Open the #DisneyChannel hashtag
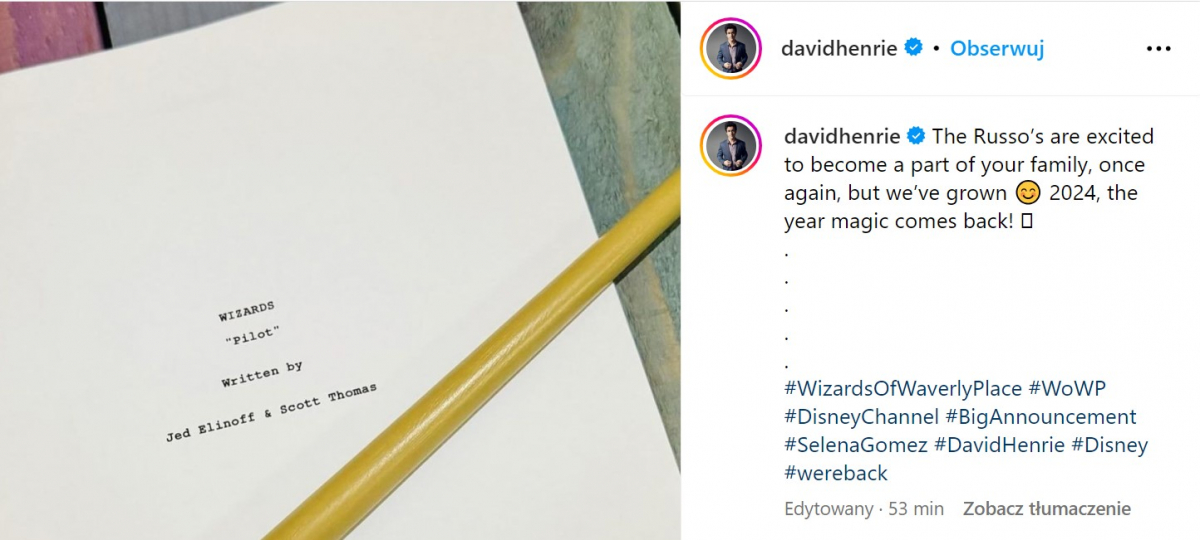 click(862, 417)
